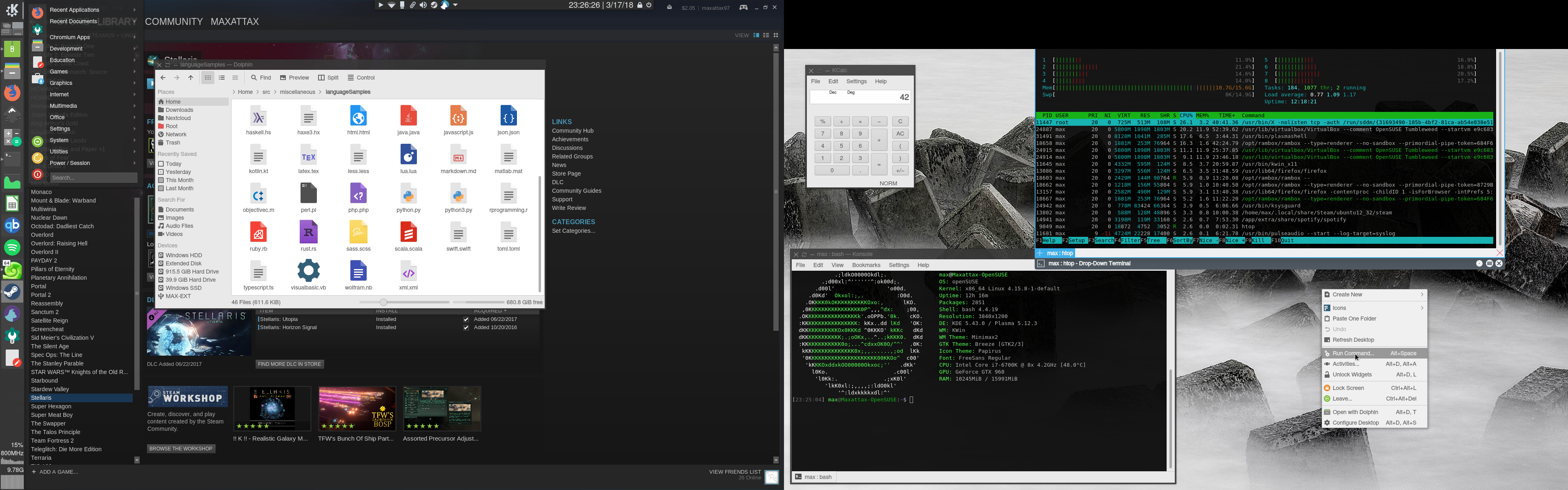Open Steam COMMUNITY tab
The image size is (1568, 490).
174,21
